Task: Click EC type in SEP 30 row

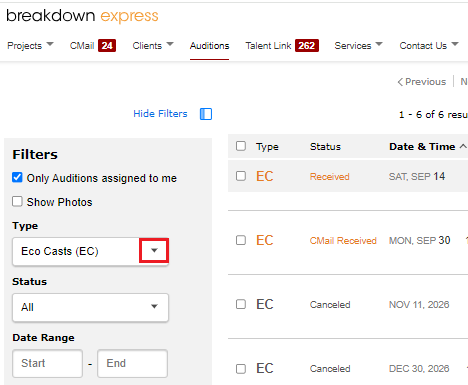Action: (265, 240)
